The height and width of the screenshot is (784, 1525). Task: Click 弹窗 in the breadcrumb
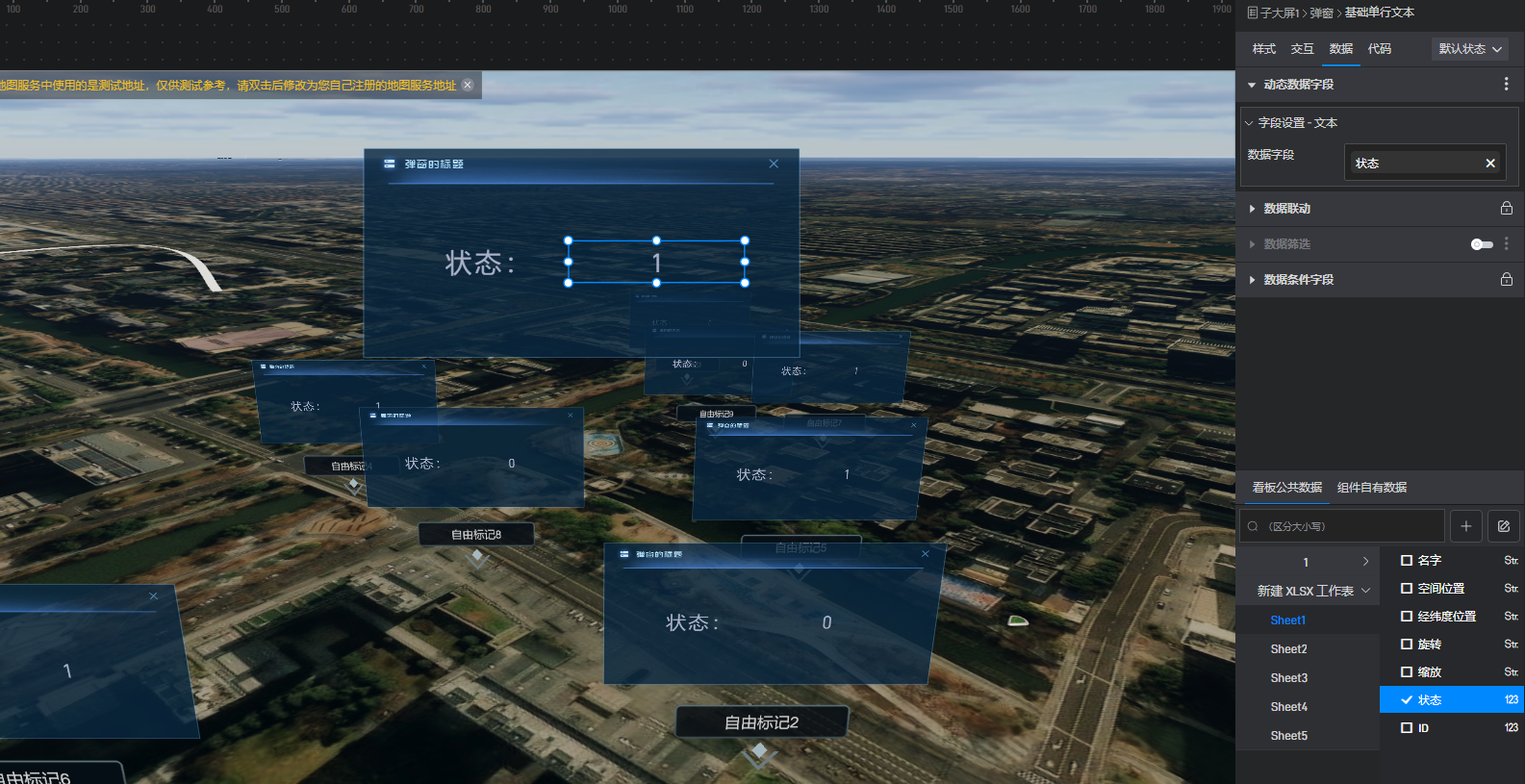pos(1321,13)
